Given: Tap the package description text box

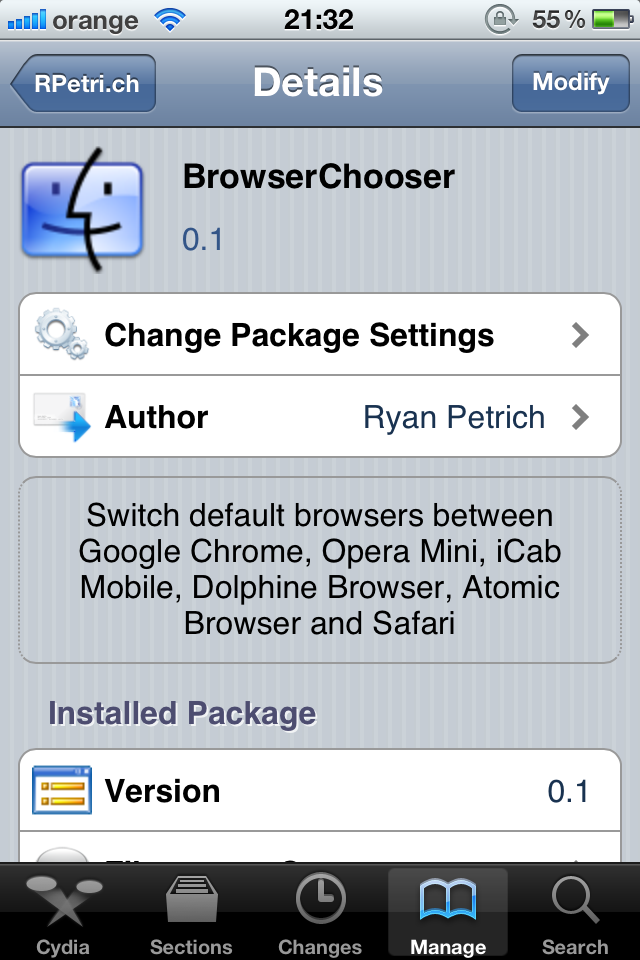Looking at the screenshot, I should [x=320, y=570].
